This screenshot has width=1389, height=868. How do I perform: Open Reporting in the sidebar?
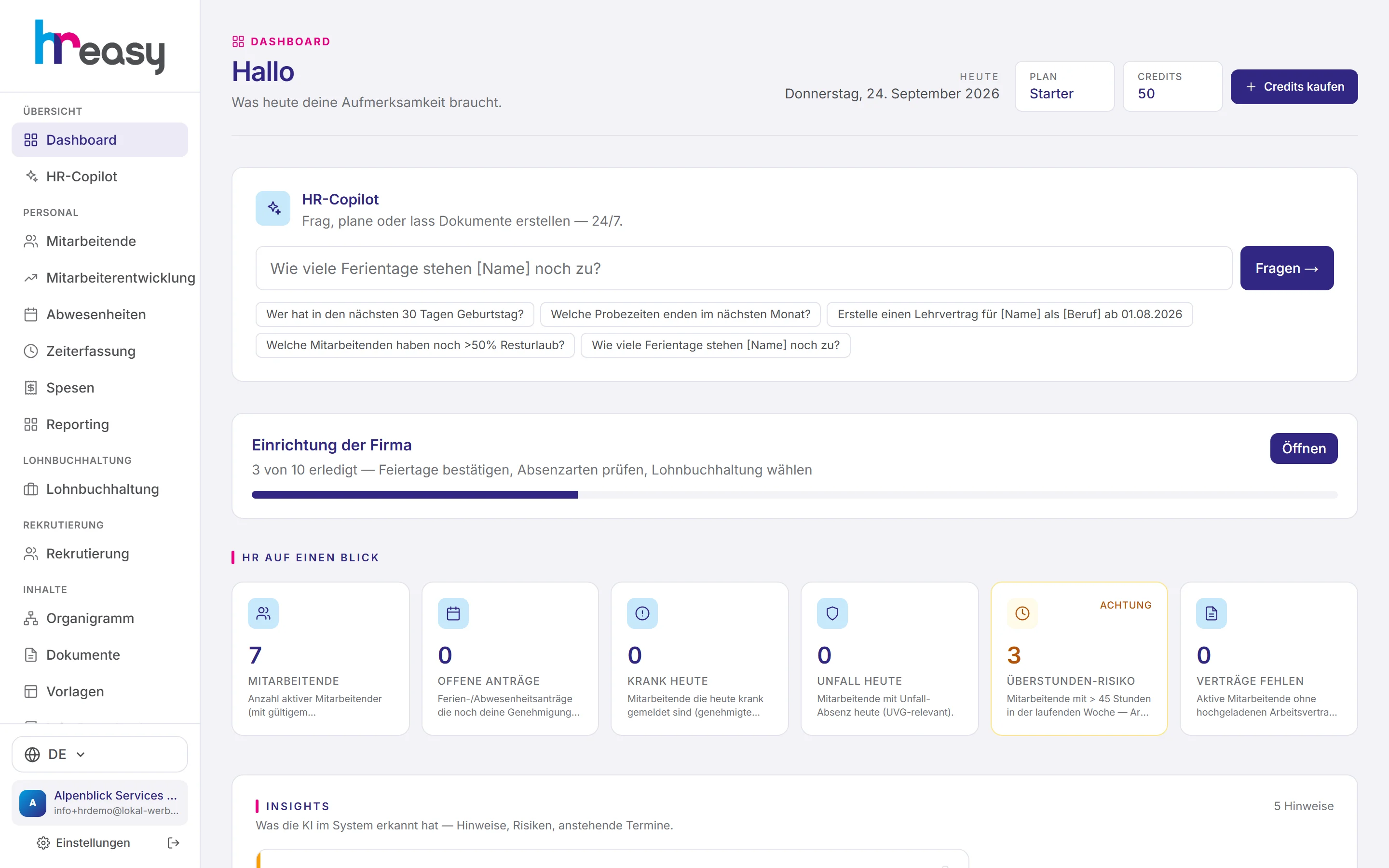point(100,424)
